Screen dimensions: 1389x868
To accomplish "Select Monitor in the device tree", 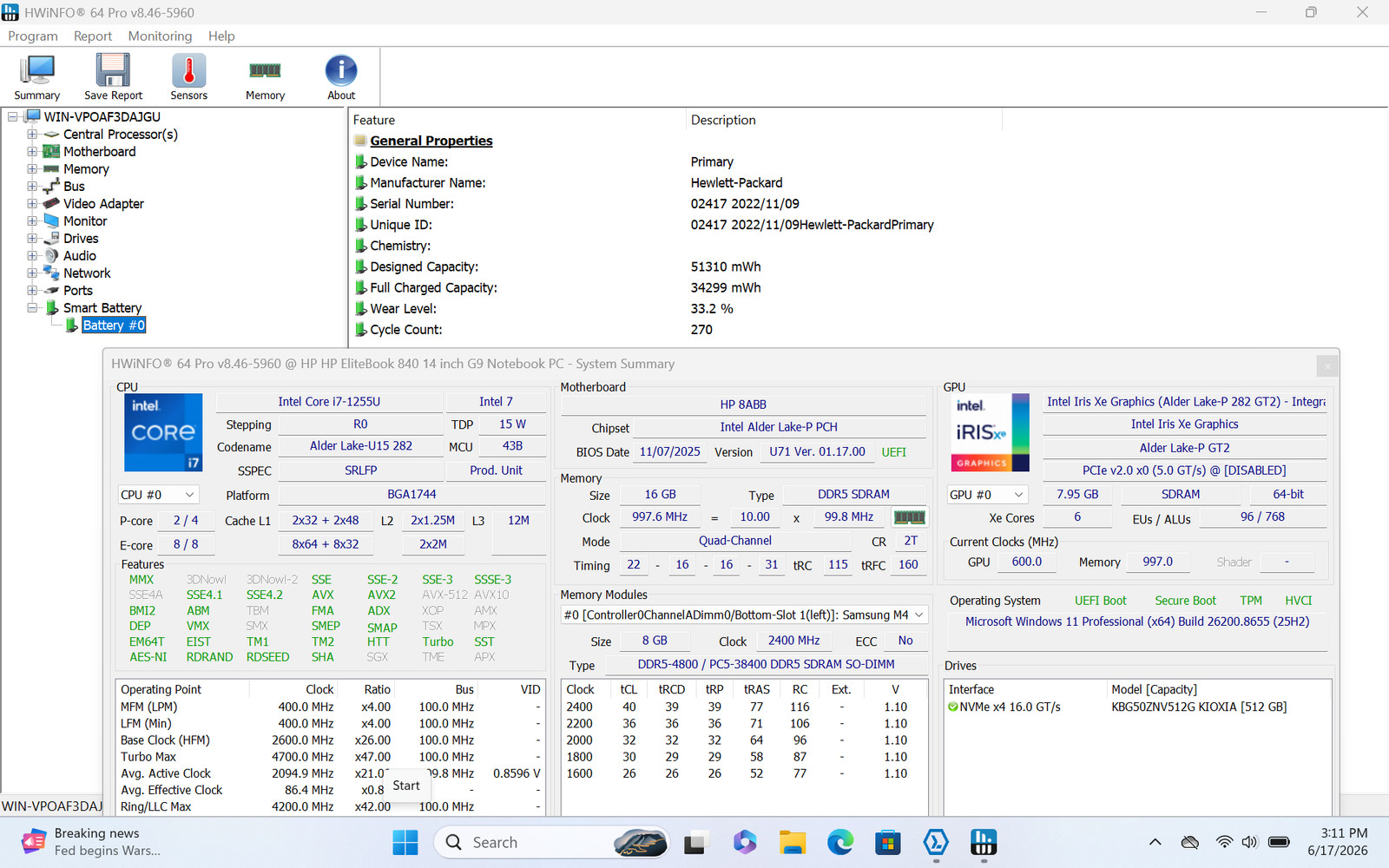I will pyautogui.click(x=85, y=220).
